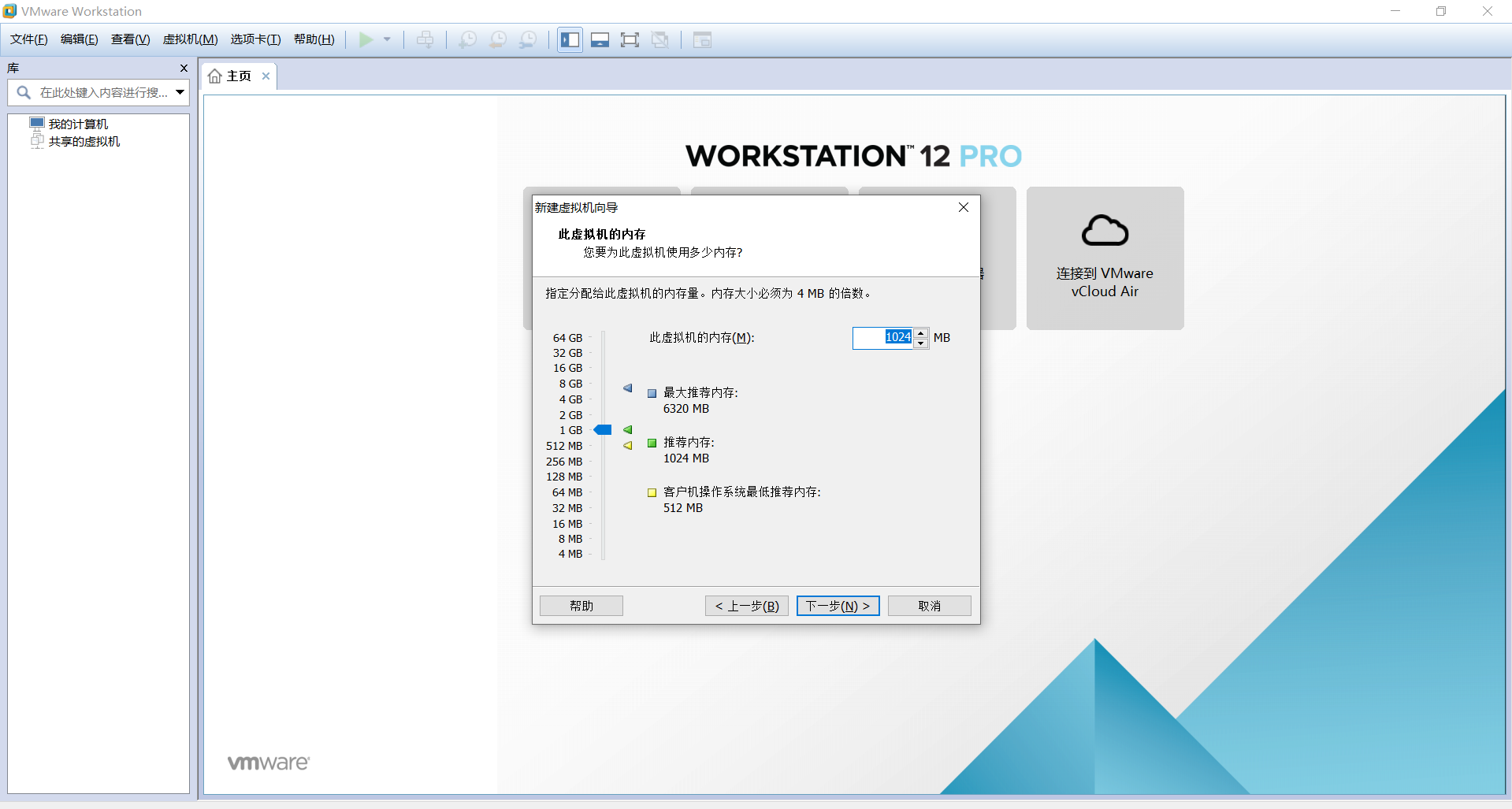Increase memory with the spinner up arrow
The image size is (1512, 809).
point(921,333)
